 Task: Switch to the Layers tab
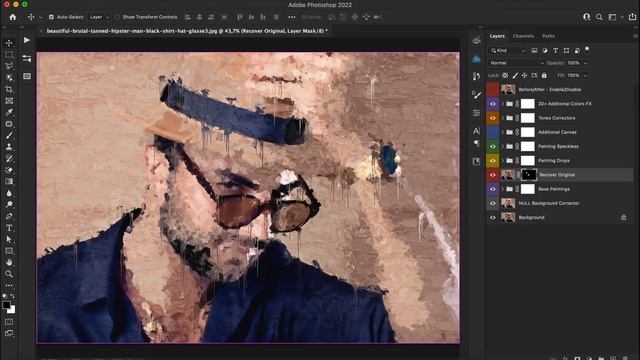tap(497, 36)
